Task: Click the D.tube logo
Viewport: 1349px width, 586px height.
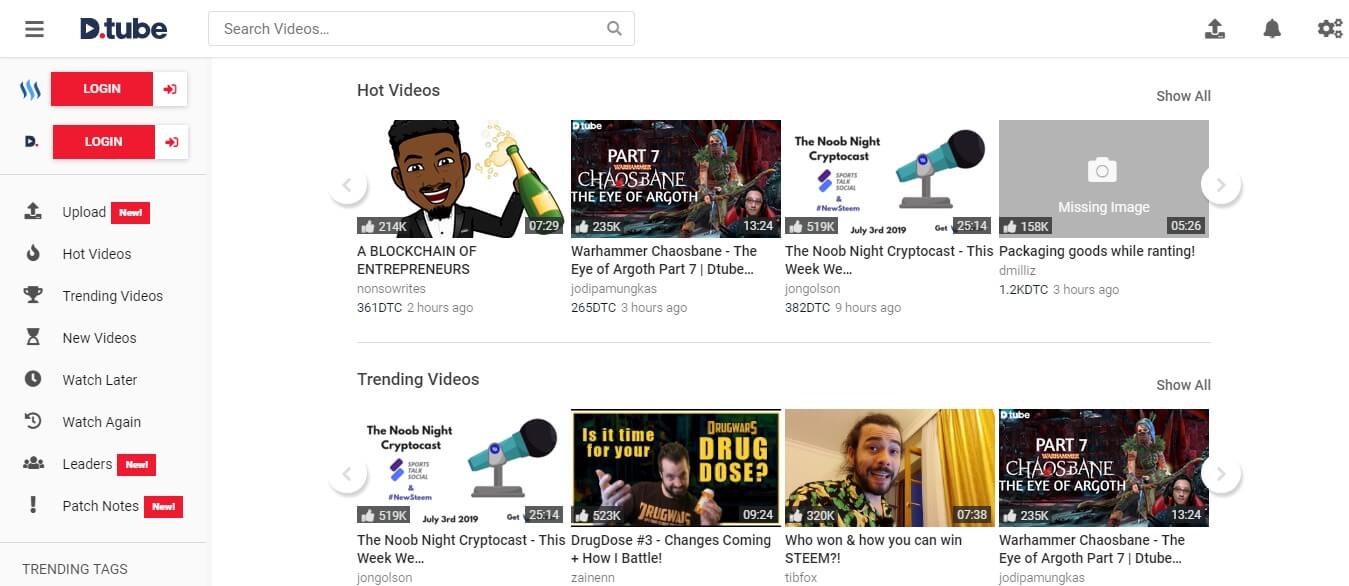Action: click(x=124, y=29)
